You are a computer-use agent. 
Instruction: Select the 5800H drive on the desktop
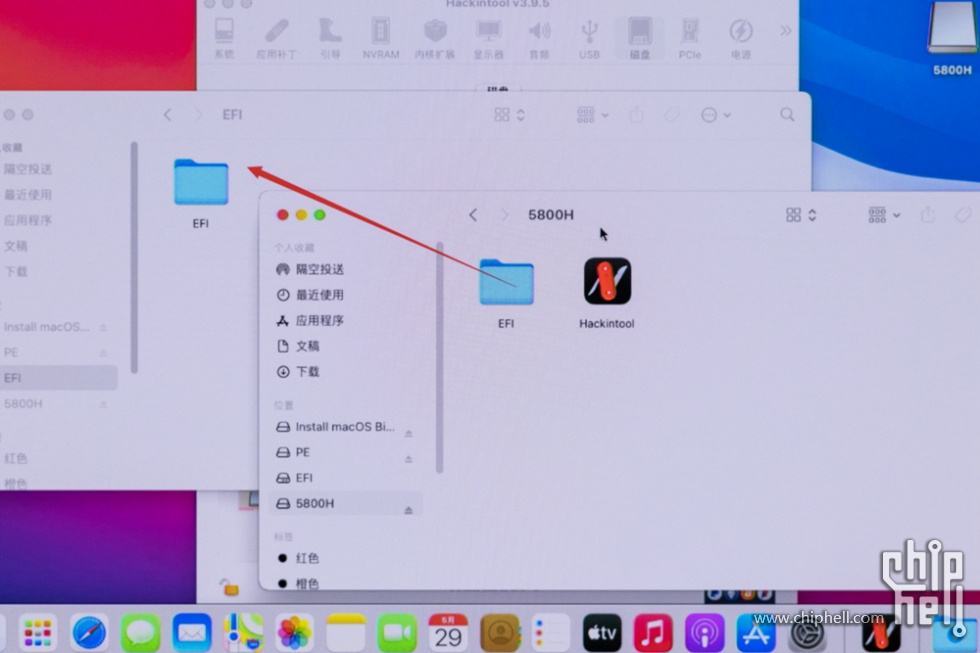(952, 39)
